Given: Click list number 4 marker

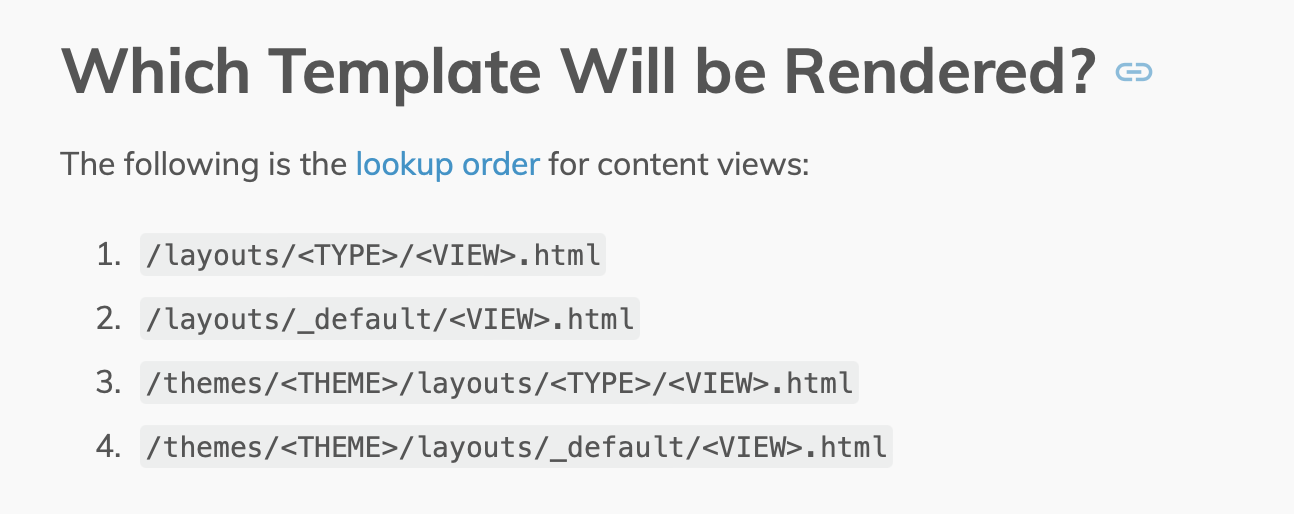Looking at the screenshot, I should 108,447.
